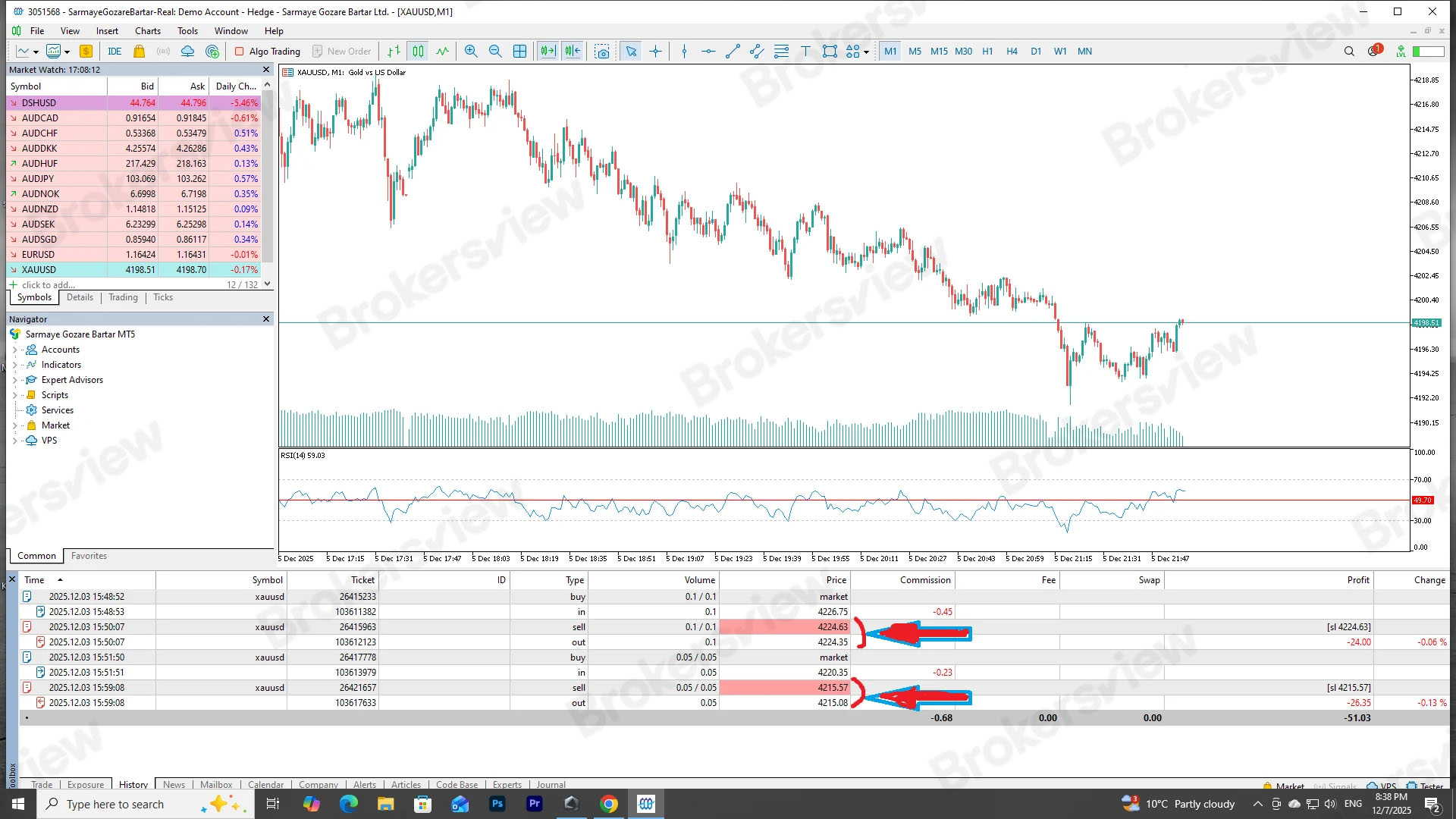Select the crosshair cursor tool

point(655,52)
